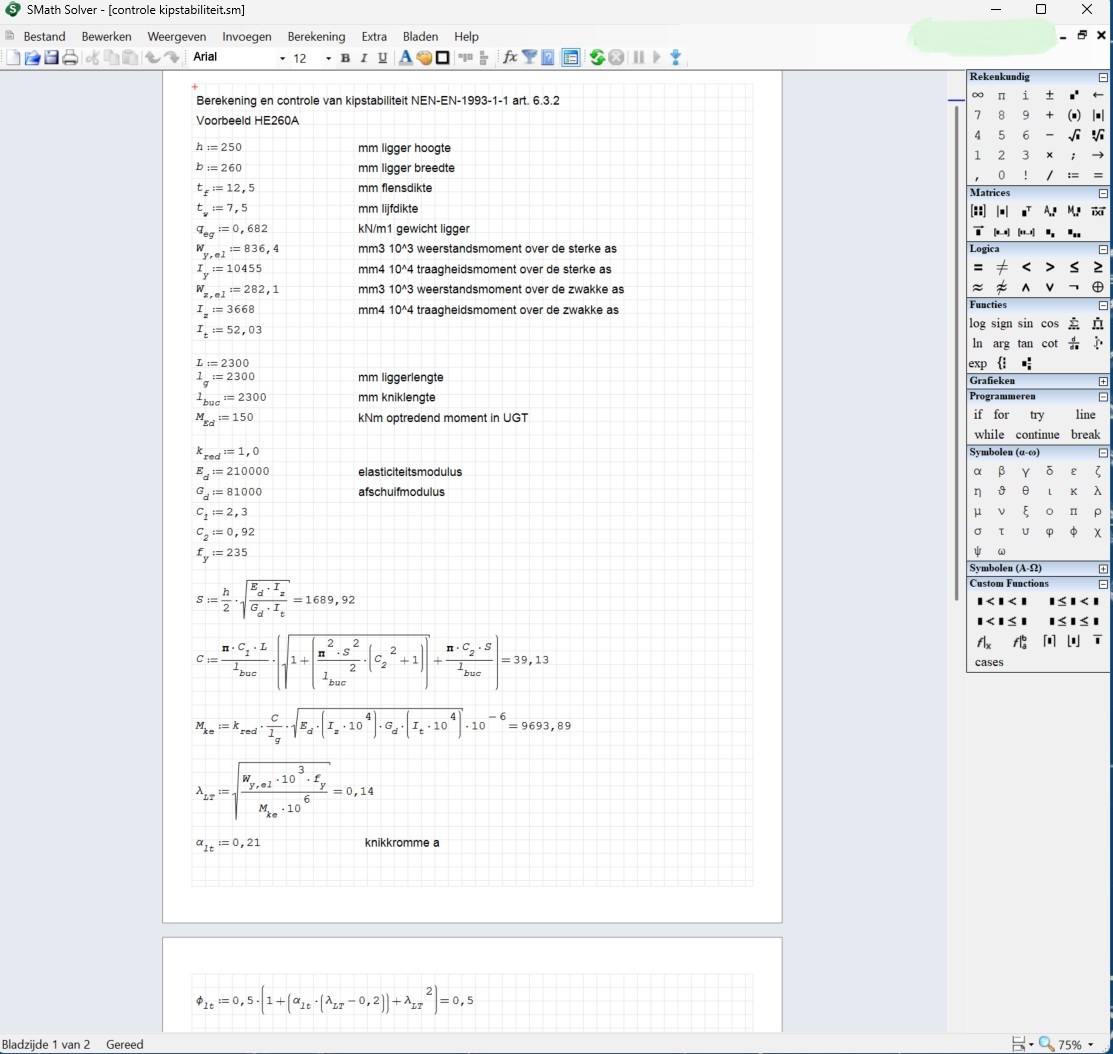
Task: Toggle underline formatting
Action: click(383, 58)
